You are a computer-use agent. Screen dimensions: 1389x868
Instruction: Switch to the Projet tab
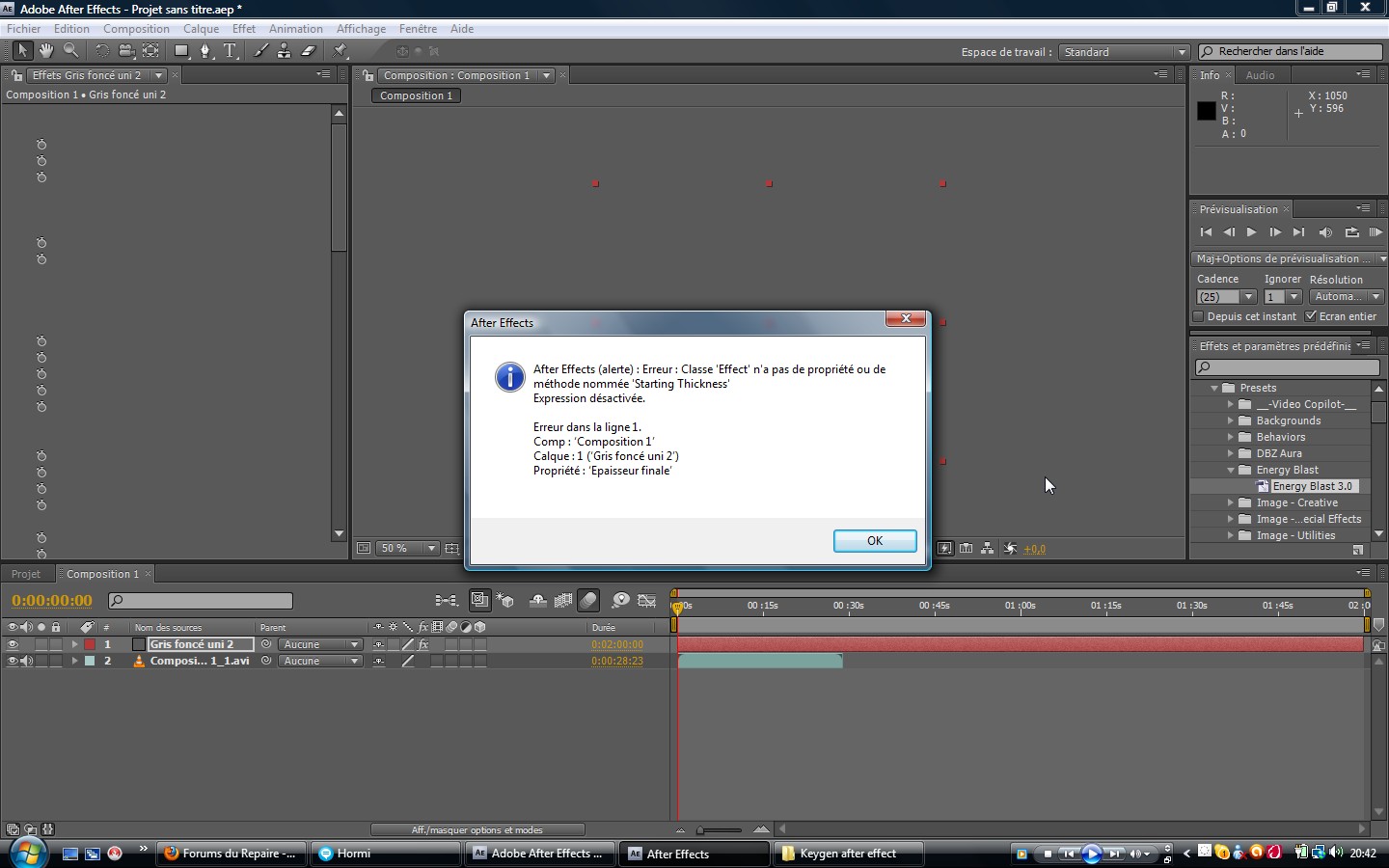(26, 574)
